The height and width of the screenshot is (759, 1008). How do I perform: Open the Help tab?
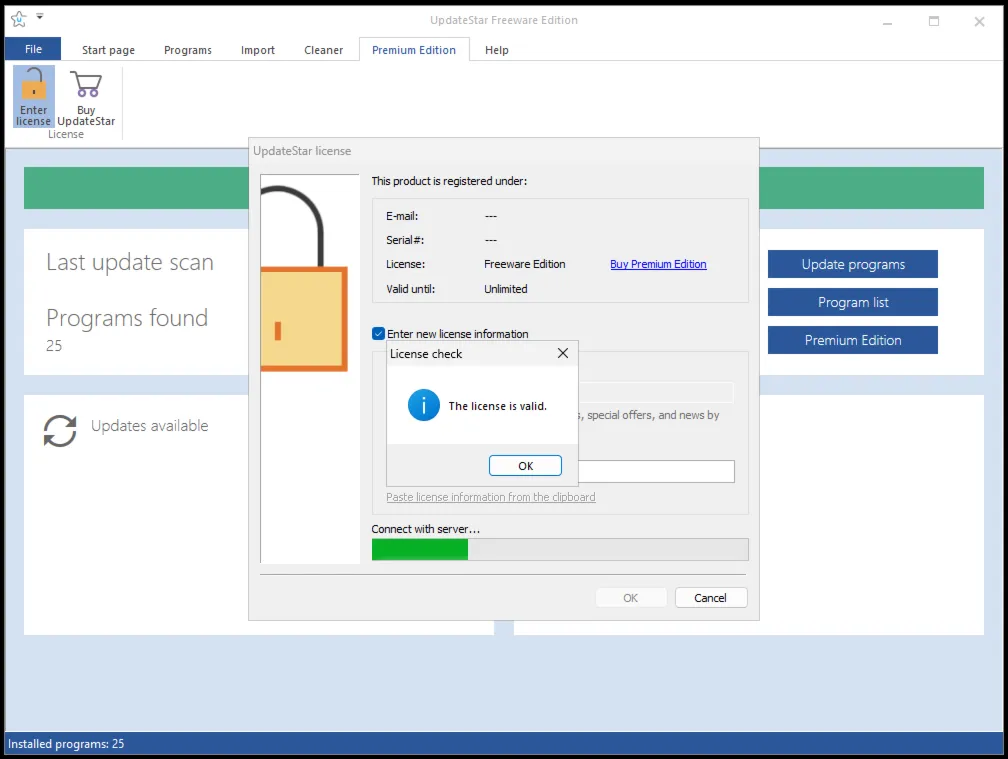(496, 49)
